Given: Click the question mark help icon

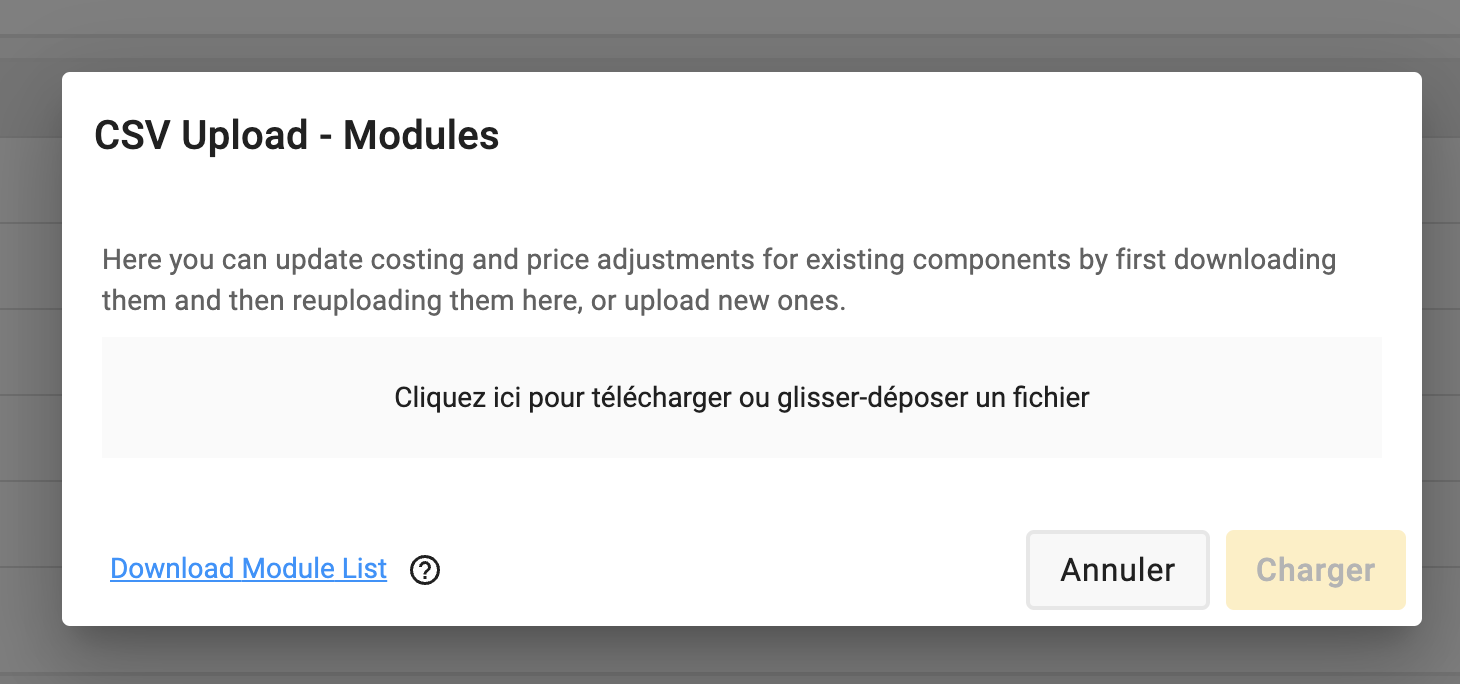Looking at the screenshot, I should click(x=425, y=570).
